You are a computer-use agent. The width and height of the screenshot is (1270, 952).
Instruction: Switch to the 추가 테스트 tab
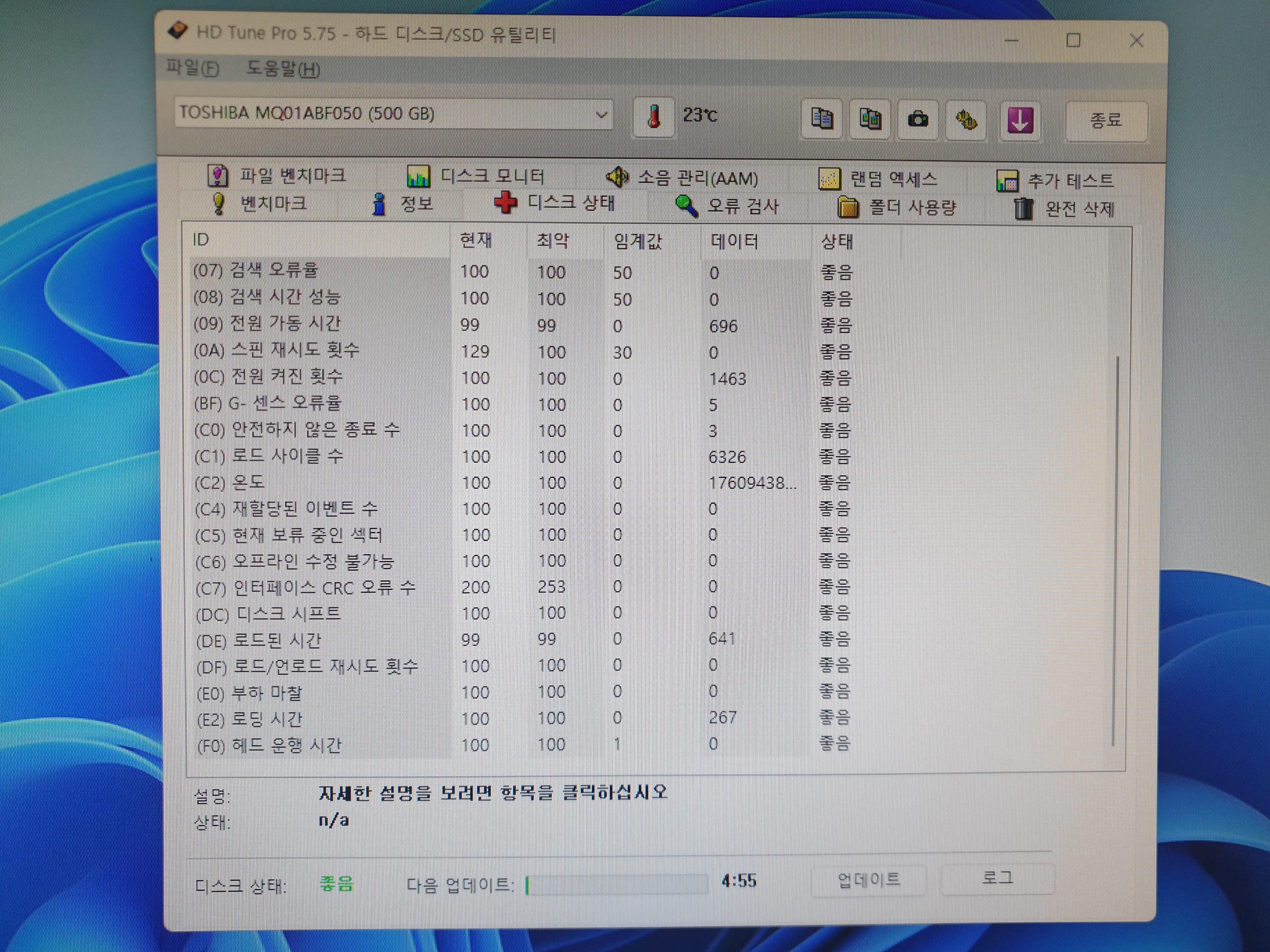(x=1055, y=181)
